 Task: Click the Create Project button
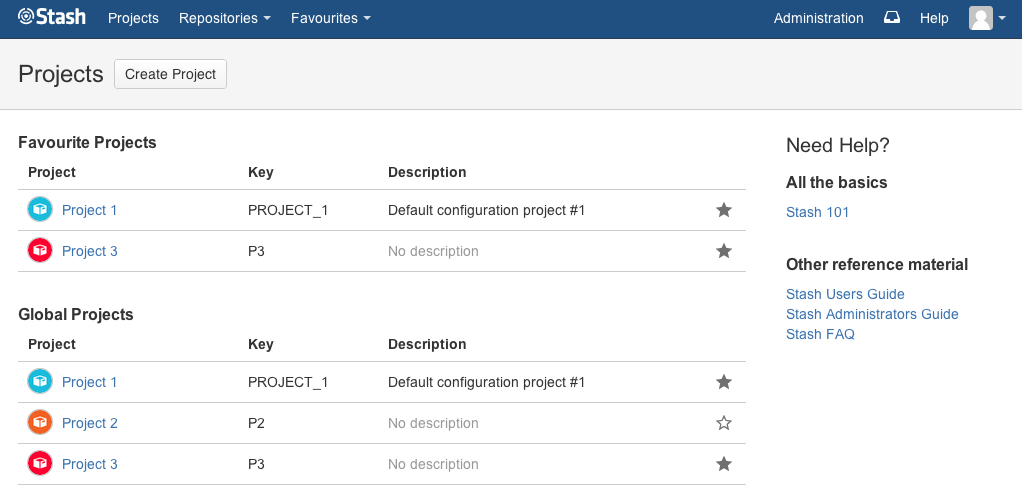point(170,74)
